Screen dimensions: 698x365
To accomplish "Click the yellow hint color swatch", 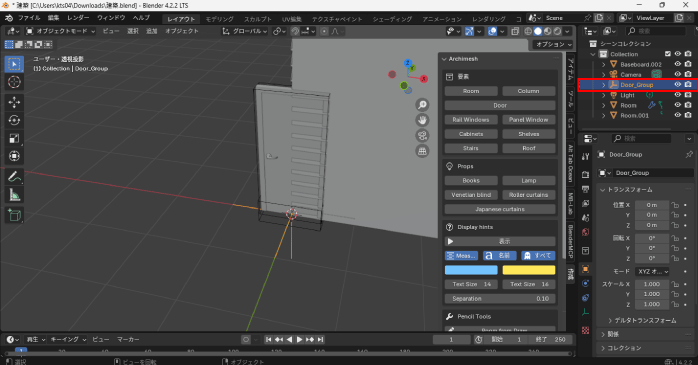I will pos(529,270).
